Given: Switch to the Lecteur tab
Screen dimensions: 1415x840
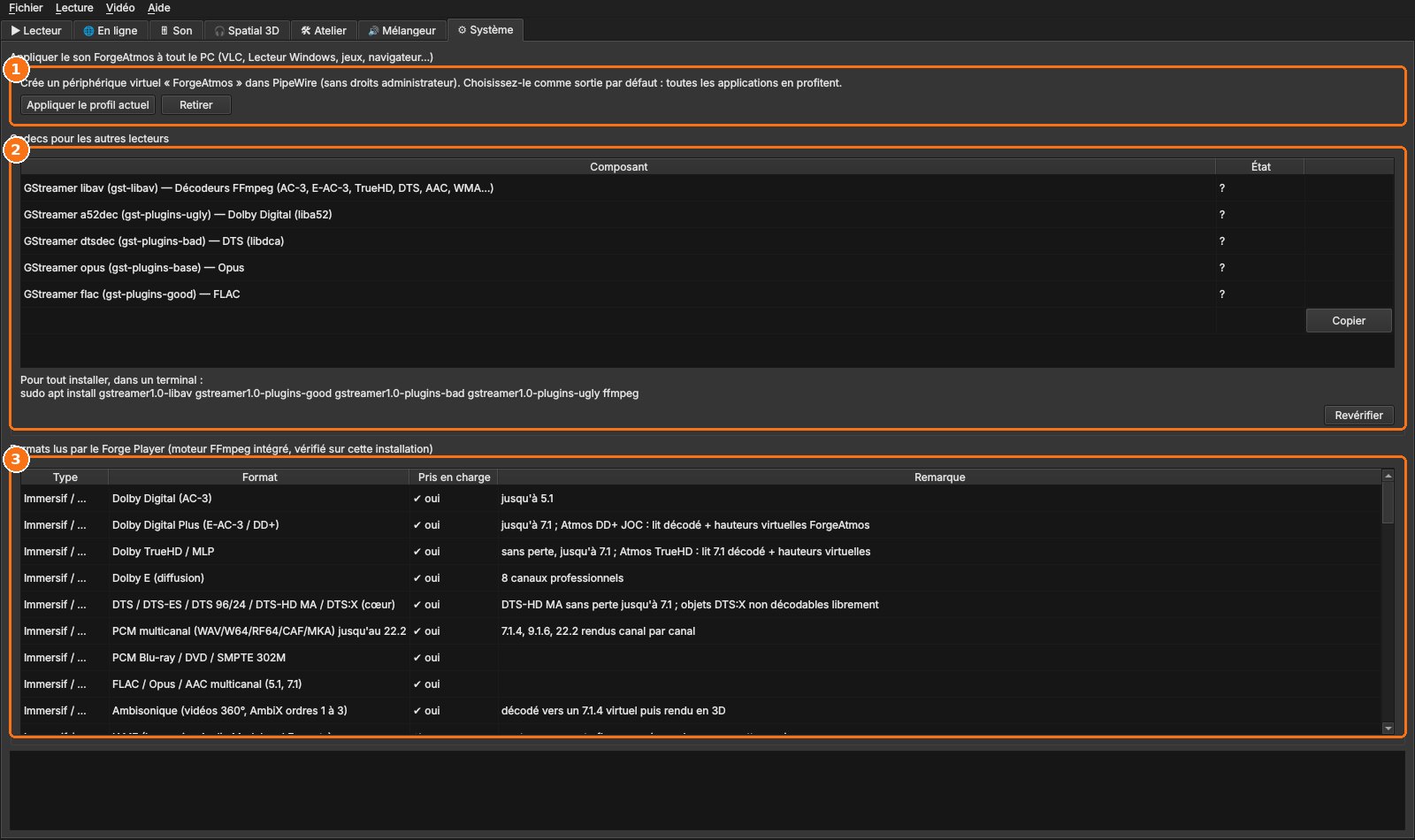Looking at the screenshot, I should point(37,30).
